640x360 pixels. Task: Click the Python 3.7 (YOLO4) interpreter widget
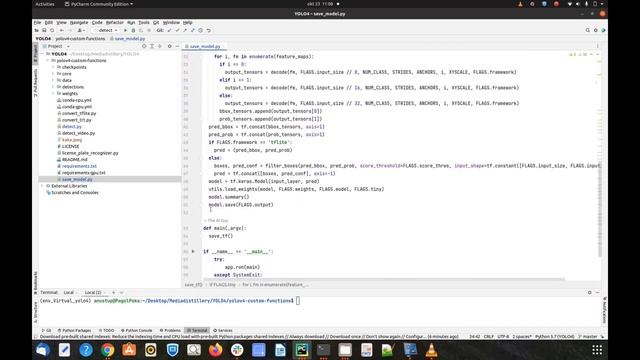pos(555,336)
